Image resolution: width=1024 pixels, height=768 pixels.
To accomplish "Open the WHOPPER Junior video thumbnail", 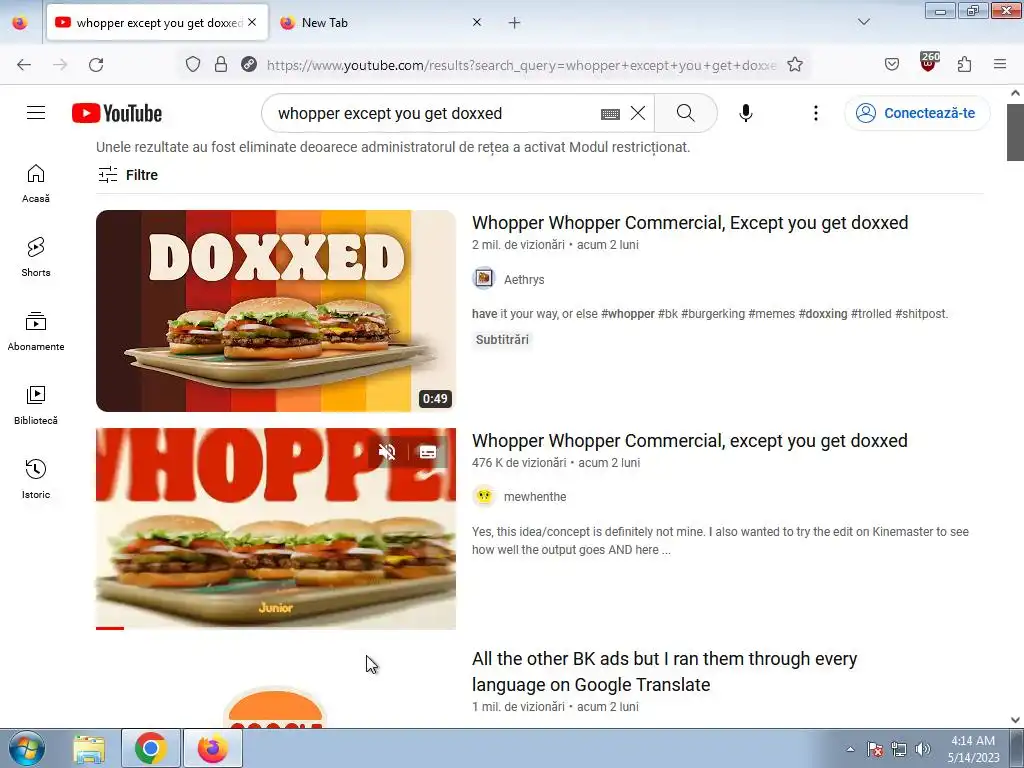I will (x=276, y=528).
